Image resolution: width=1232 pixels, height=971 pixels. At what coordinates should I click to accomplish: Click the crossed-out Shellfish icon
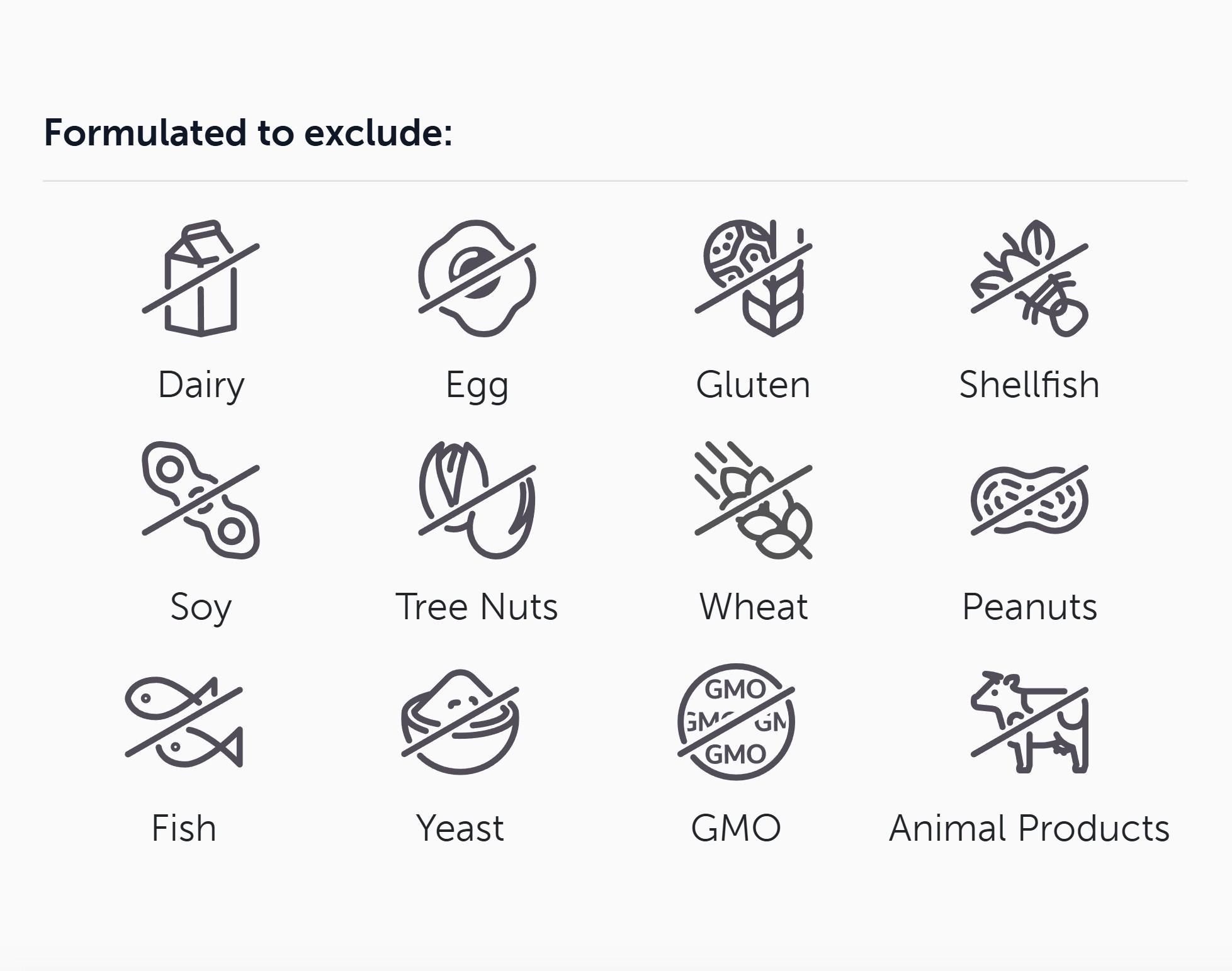tap(1029, 278)
